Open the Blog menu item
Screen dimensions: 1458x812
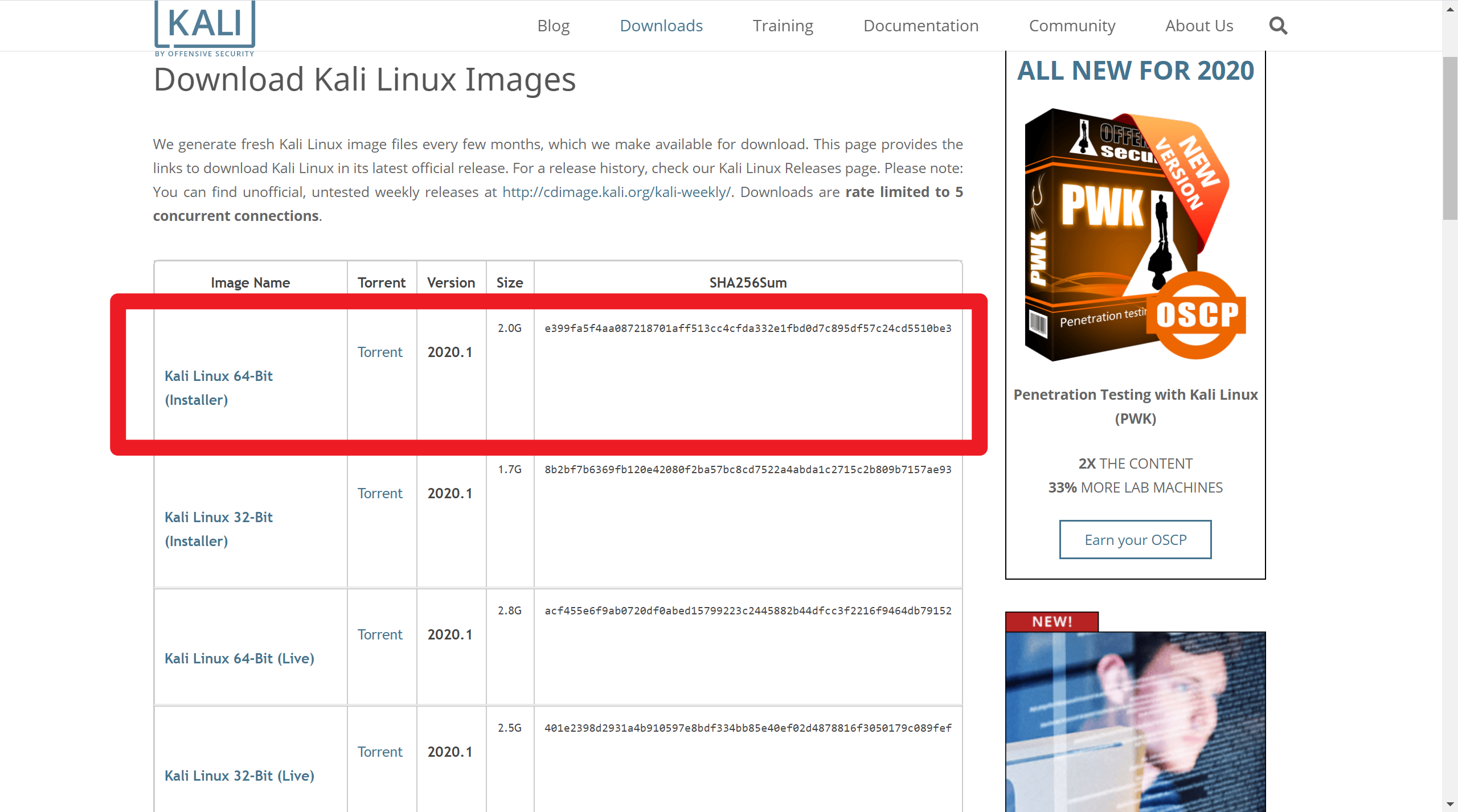[553, 26]
